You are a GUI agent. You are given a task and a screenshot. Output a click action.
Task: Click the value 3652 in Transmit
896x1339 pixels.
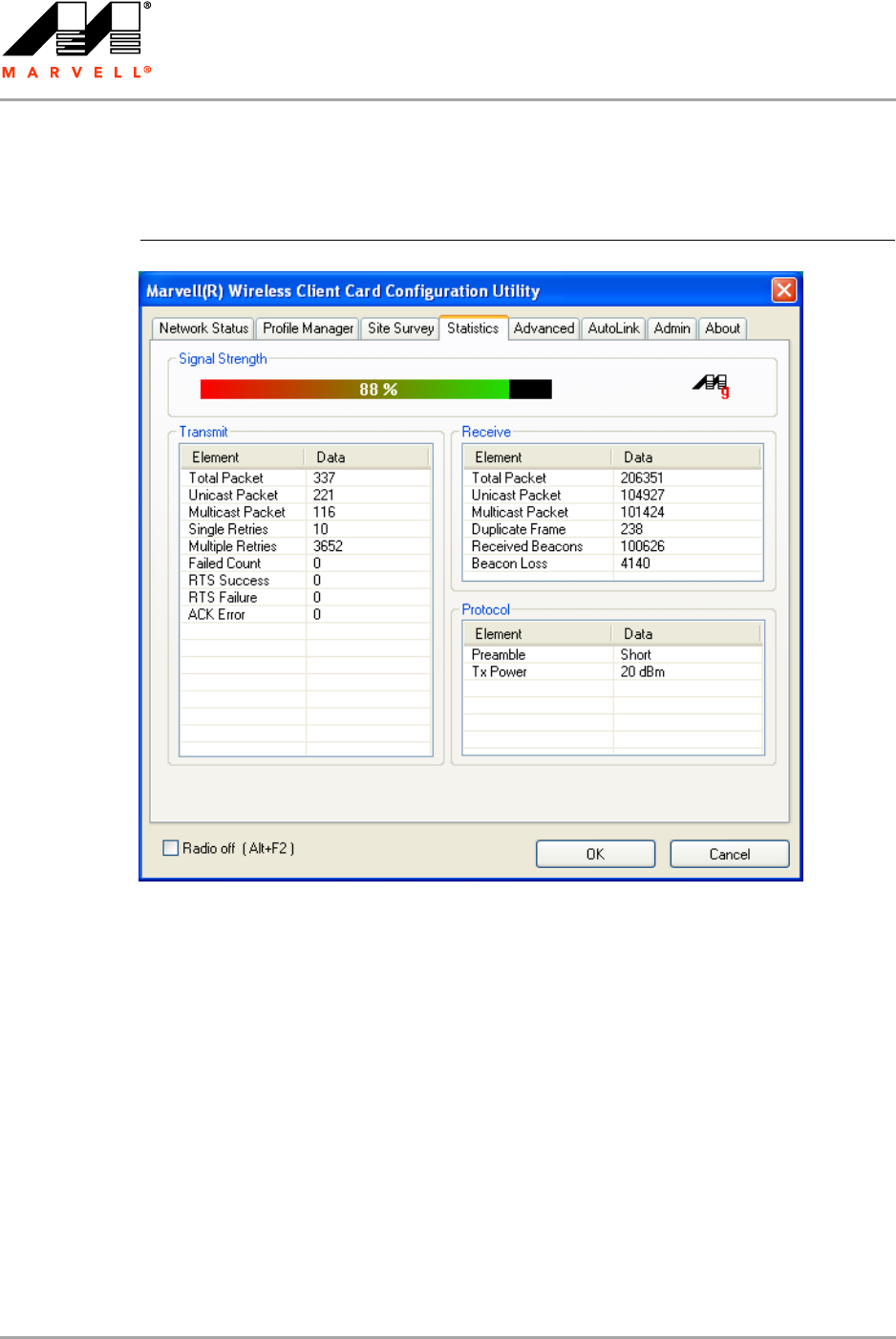coord(328,546)
